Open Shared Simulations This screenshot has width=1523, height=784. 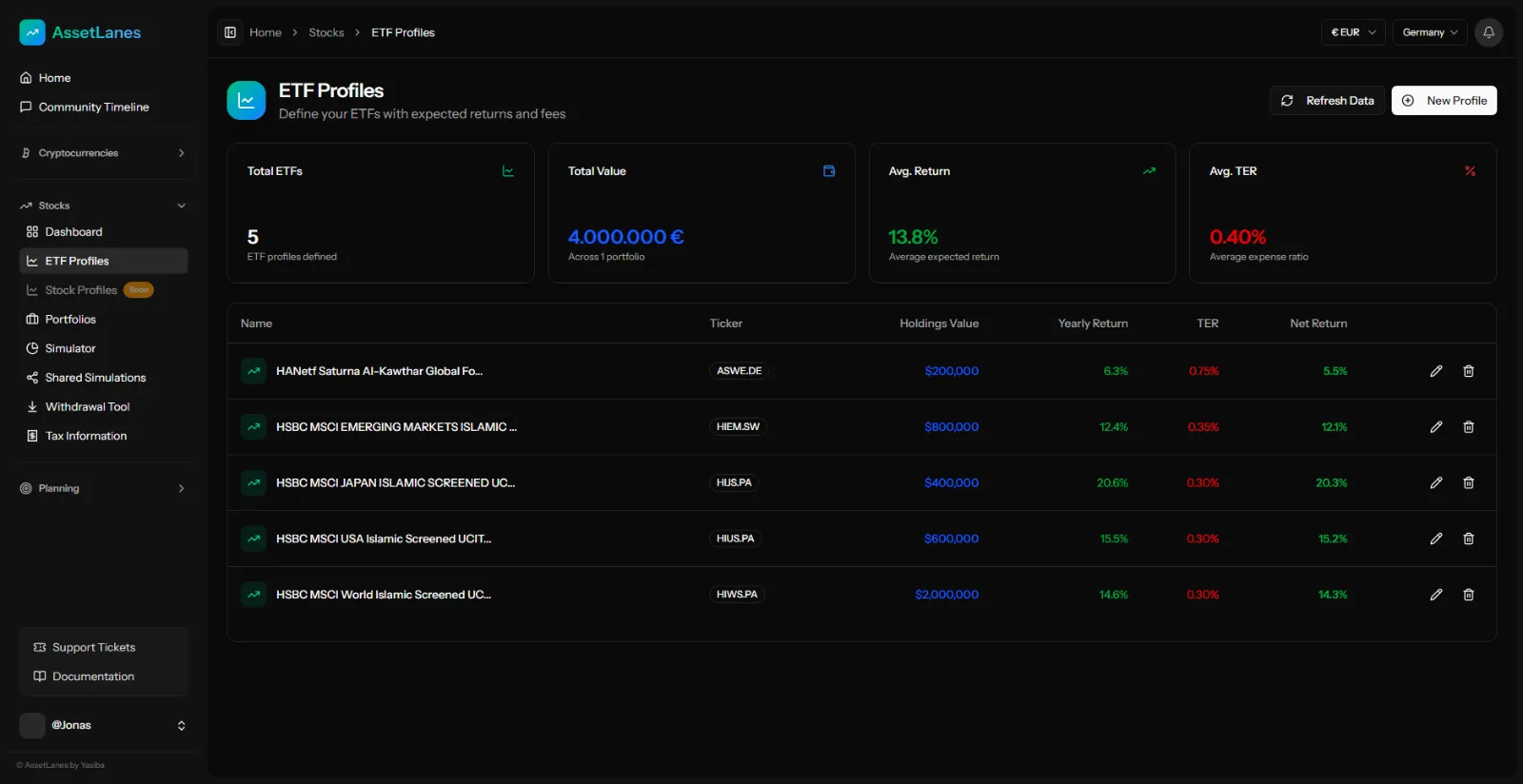[104, 378]
